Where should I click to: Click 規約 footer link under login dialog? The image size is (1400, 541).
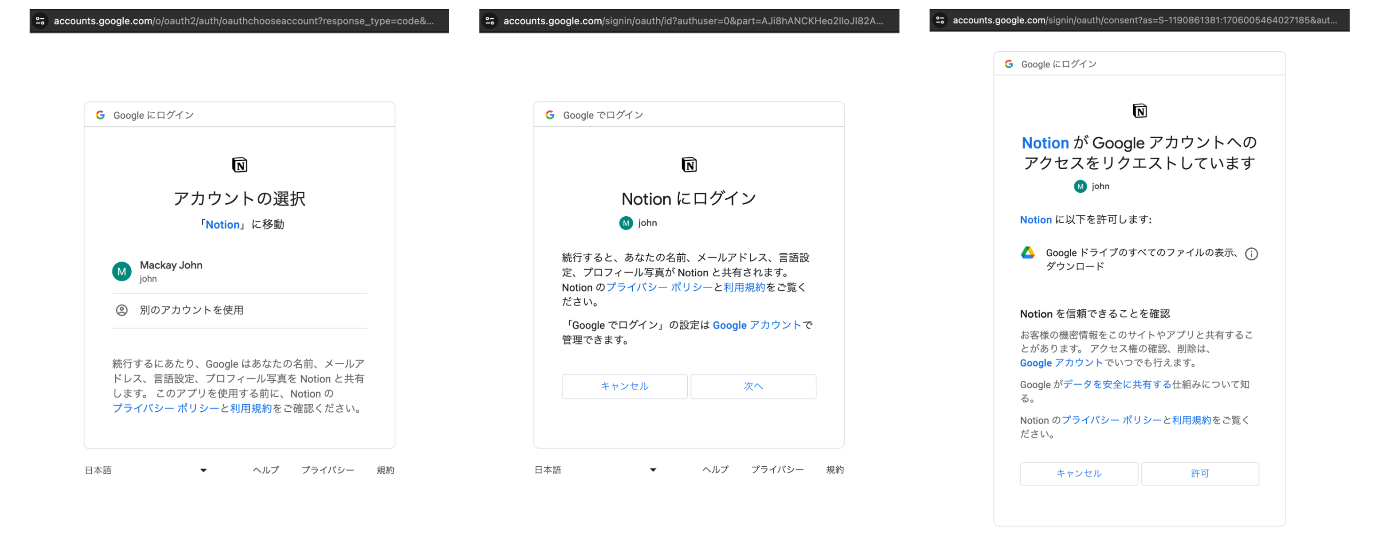(835, 470)
